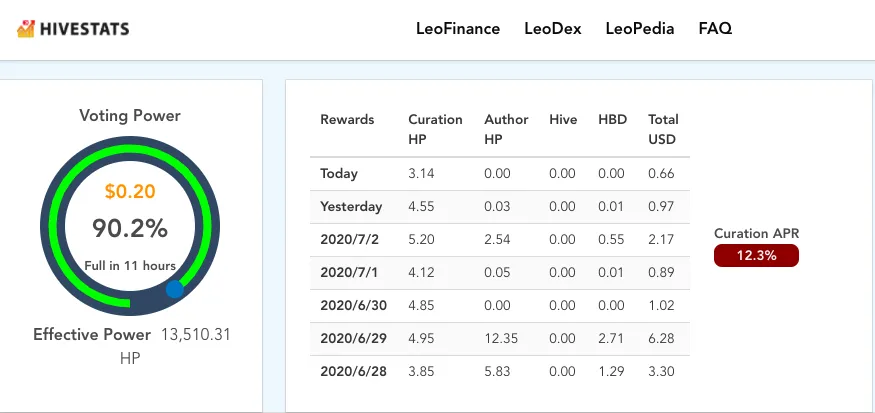Click the 12.35 author HP value

(501, 338)
